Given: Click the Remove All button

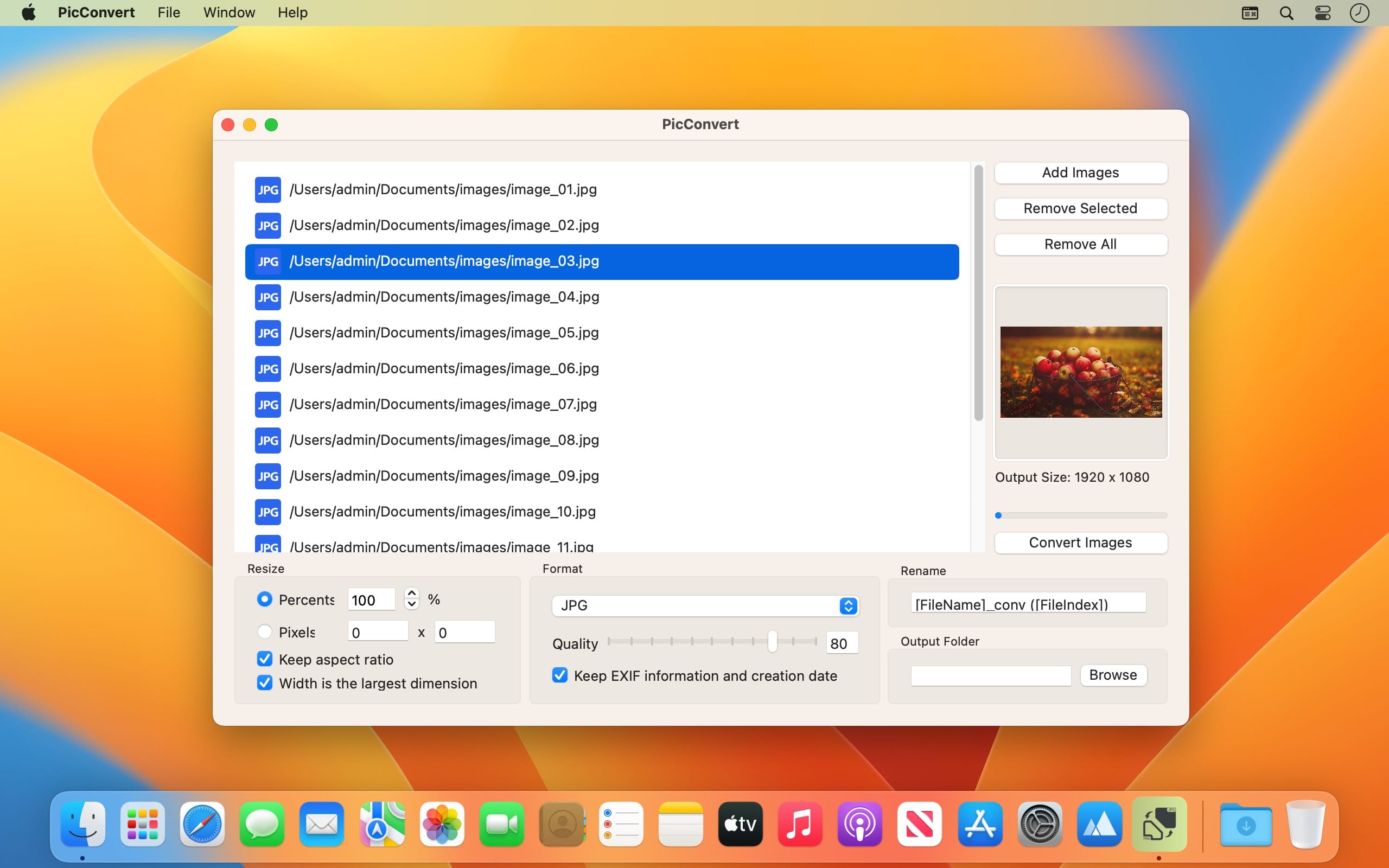Looking at the screenshot, I should tap(1080, 245).
